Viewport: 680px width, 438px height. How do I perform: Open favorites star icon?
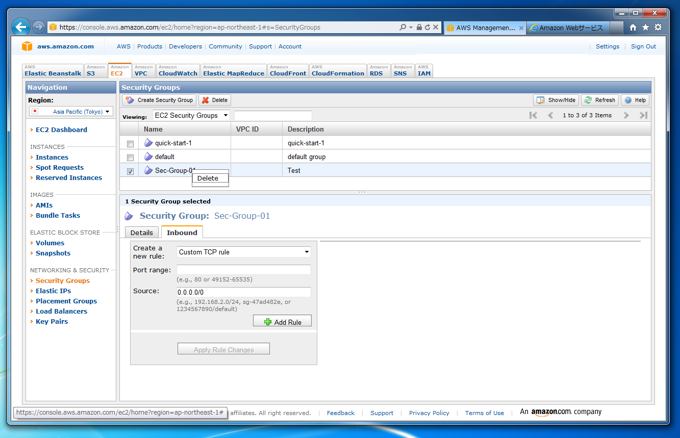click(645, 27)
